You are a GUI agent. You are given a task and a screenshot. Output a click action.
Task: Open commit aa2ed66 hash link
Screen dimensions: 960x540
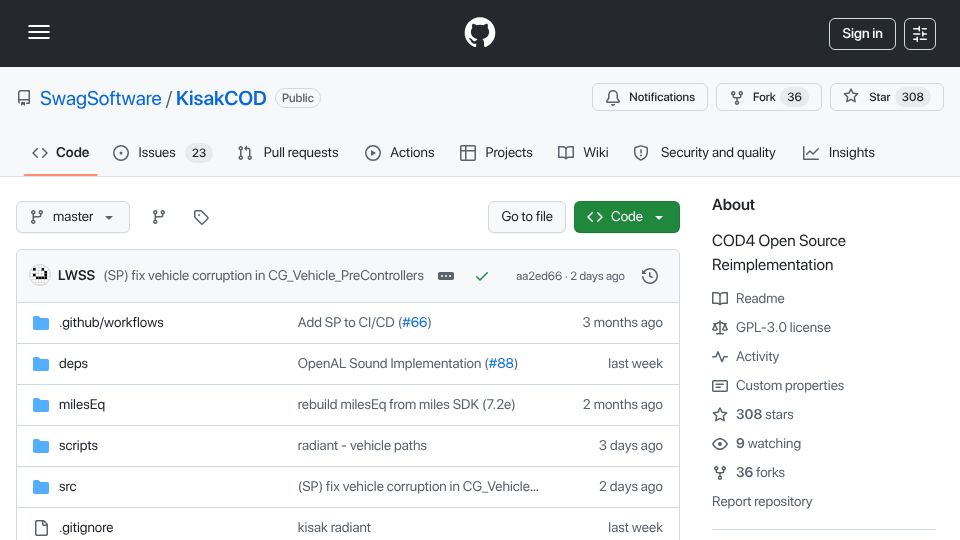pos(539,276)
